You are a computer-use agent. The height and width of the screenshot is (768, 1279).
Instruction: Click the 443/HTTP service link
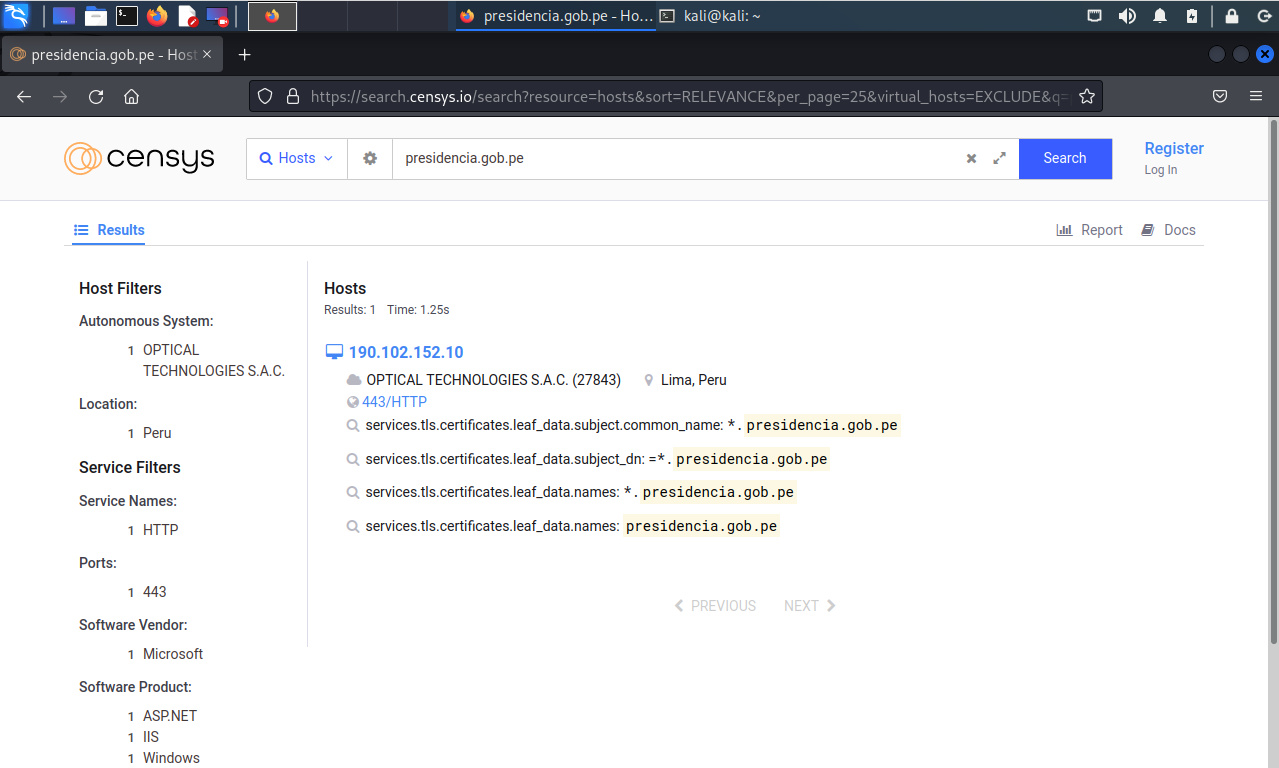394,402
